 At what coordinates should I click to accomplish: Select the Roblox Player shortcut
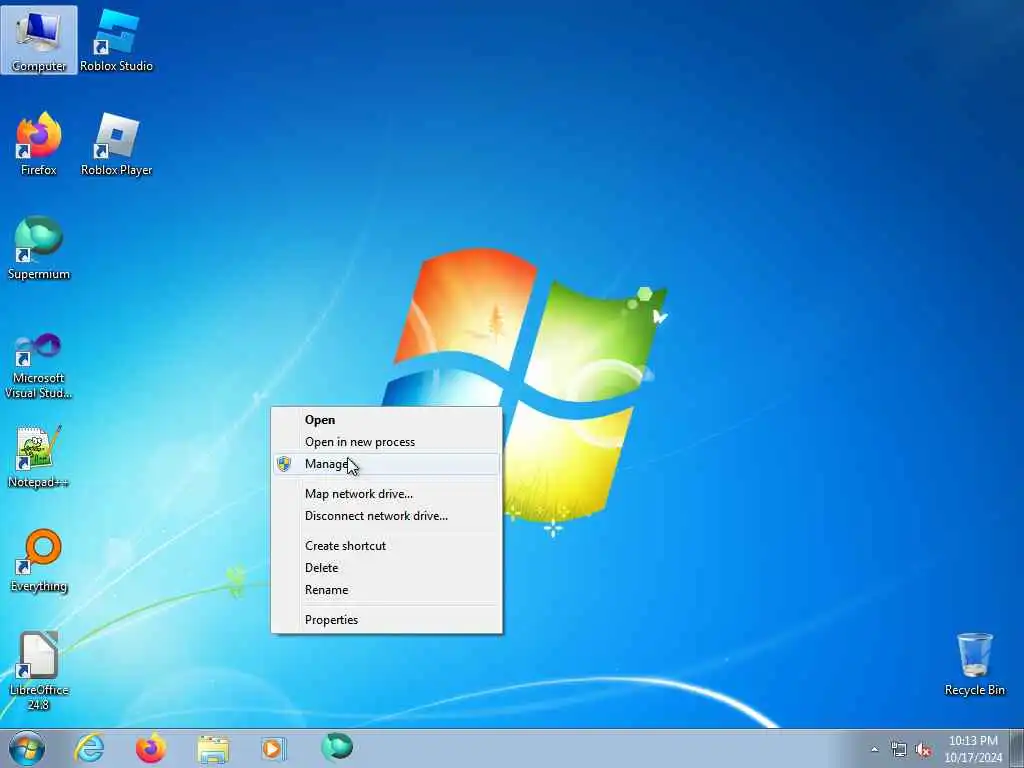click(x=116, y=144)
